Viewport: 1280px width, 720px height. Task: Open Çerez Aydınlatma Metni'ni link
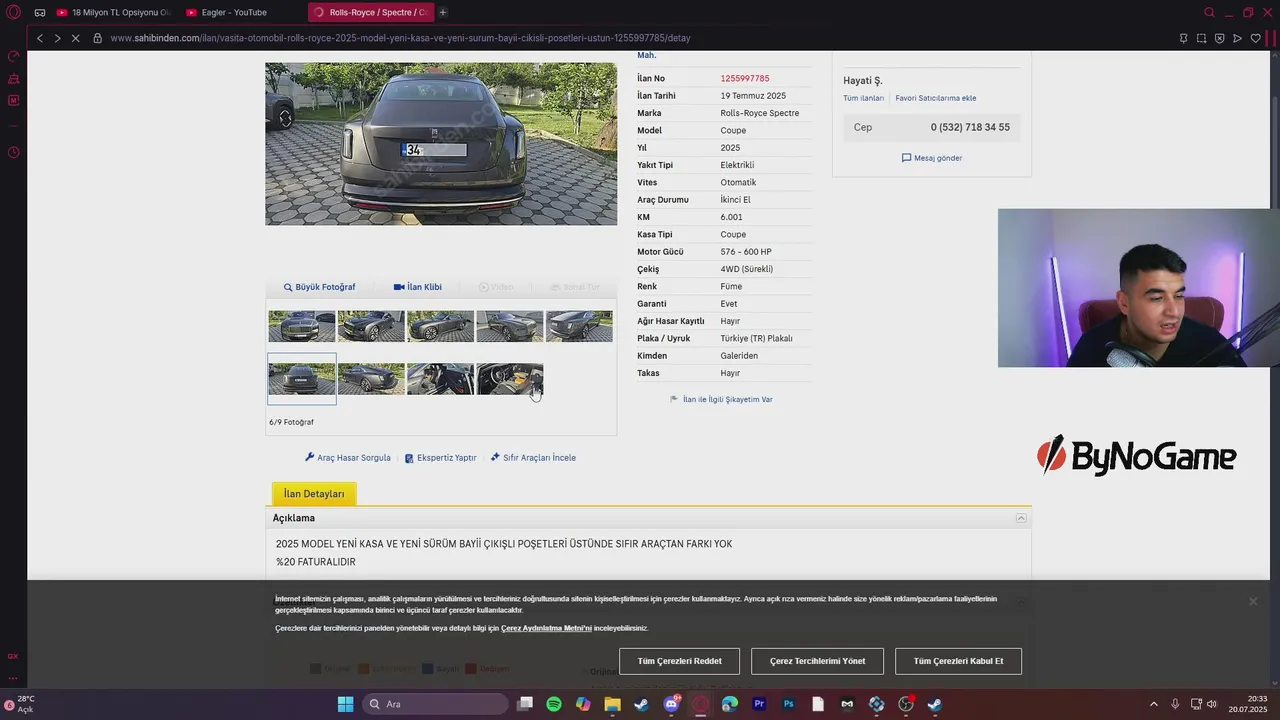546,628
